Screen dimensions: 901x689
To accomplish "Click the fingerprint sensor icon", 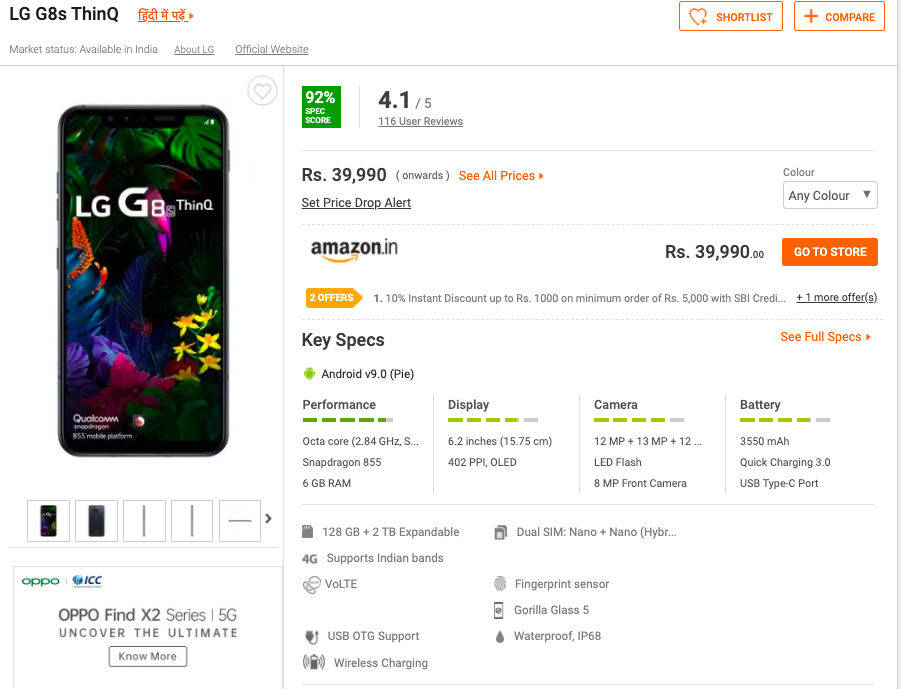I will click(x=500, y=584).
